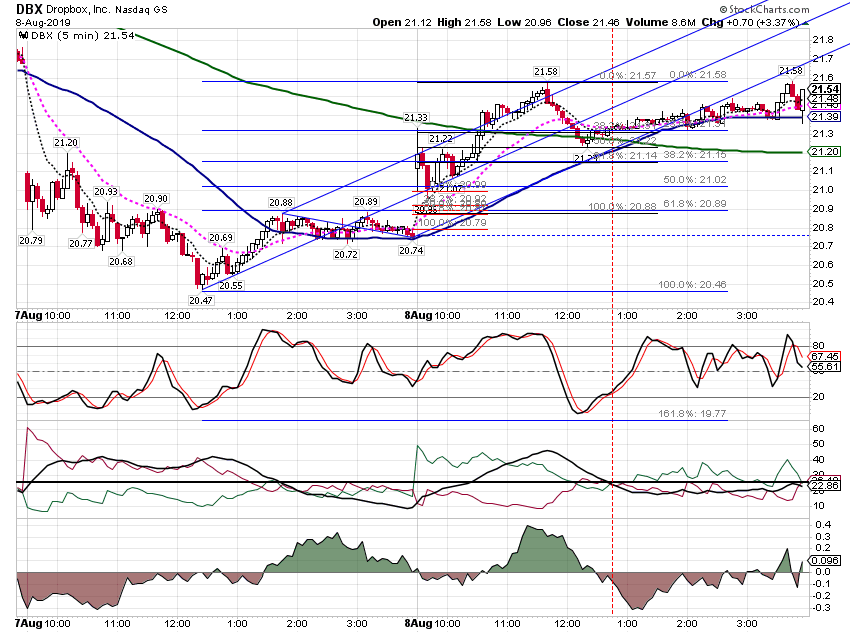Click the "0.0%: 21.57" Fibonacci label
850x633 pixels.
(628, 75)
